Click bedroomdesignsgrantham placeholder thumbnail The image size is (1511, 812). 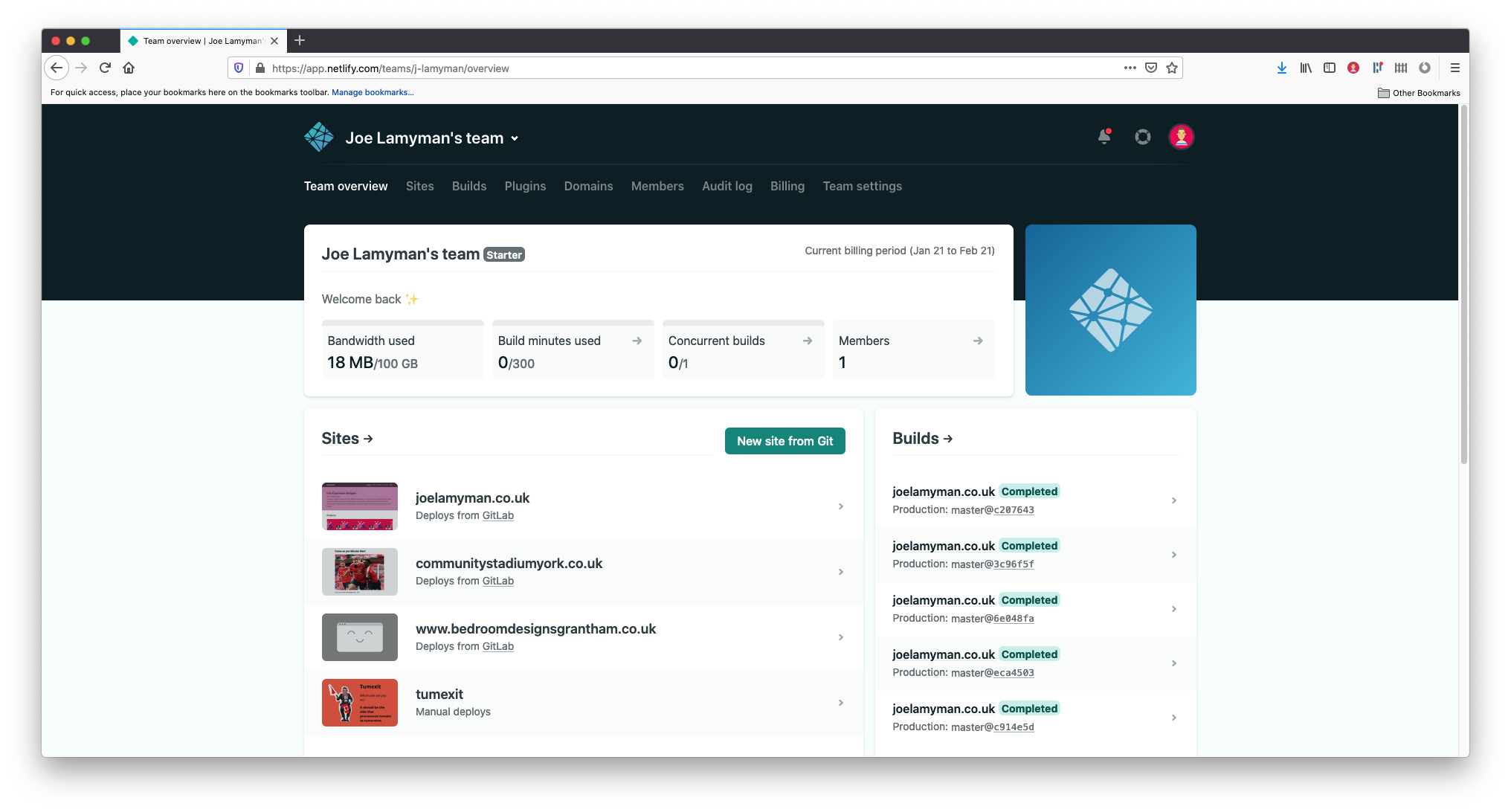[360, 637]
